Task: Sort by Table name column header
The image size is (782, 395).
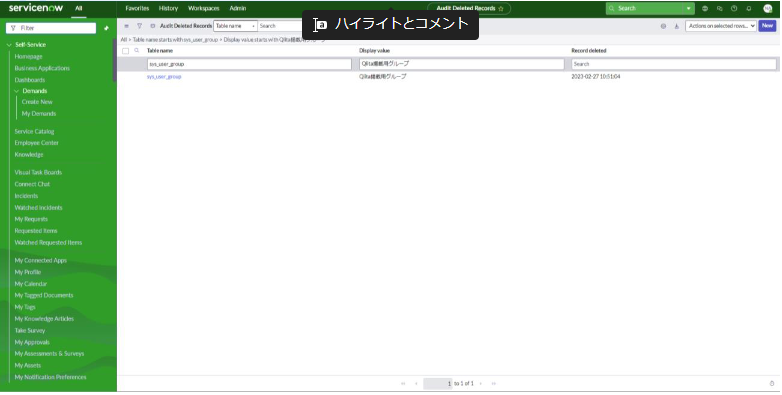Action: [x=160, y=51]
